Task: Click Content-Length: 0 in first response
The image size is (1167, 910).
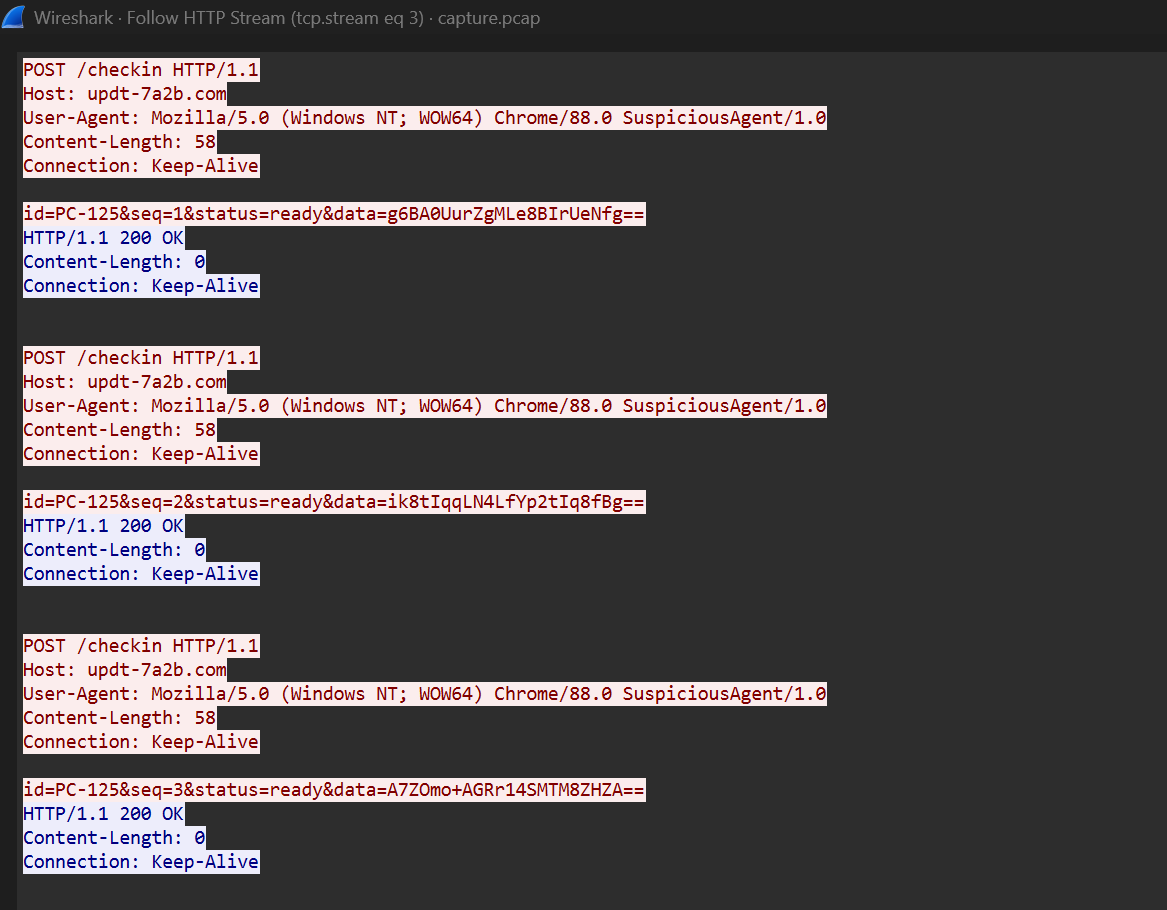Action: pos(114,262)
